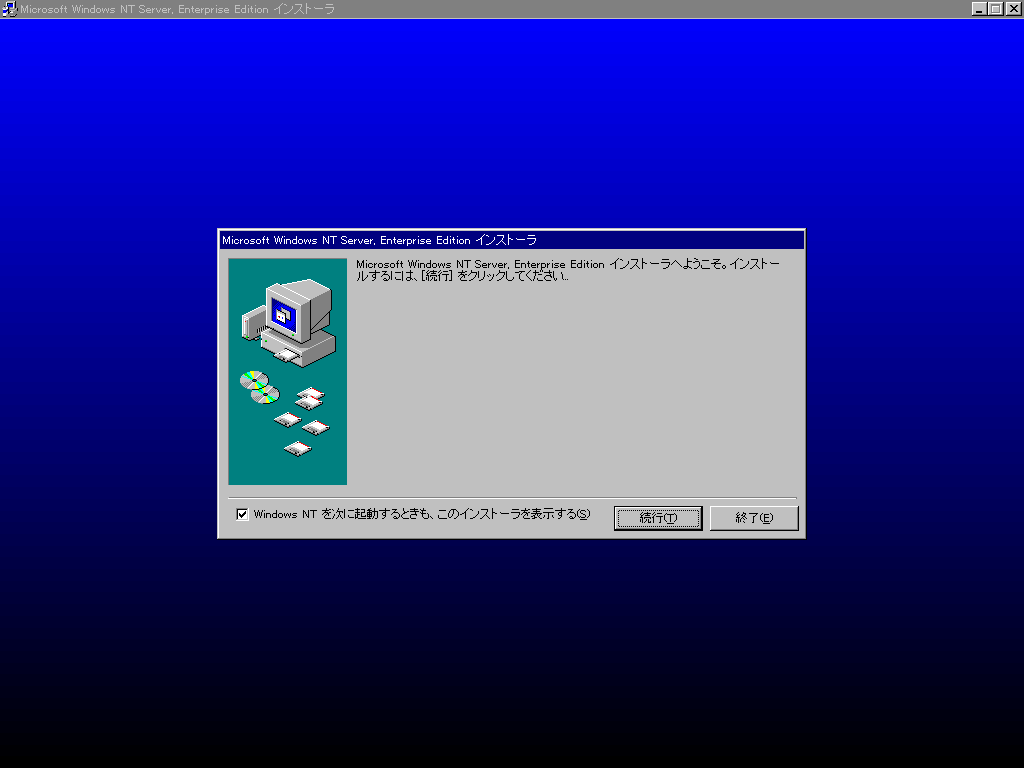Click checkbox label 'このインストーラを表示する(S)'
The width and height of the screenshot is (1024, 768).
pyautogui.click(x=513, y=515)
